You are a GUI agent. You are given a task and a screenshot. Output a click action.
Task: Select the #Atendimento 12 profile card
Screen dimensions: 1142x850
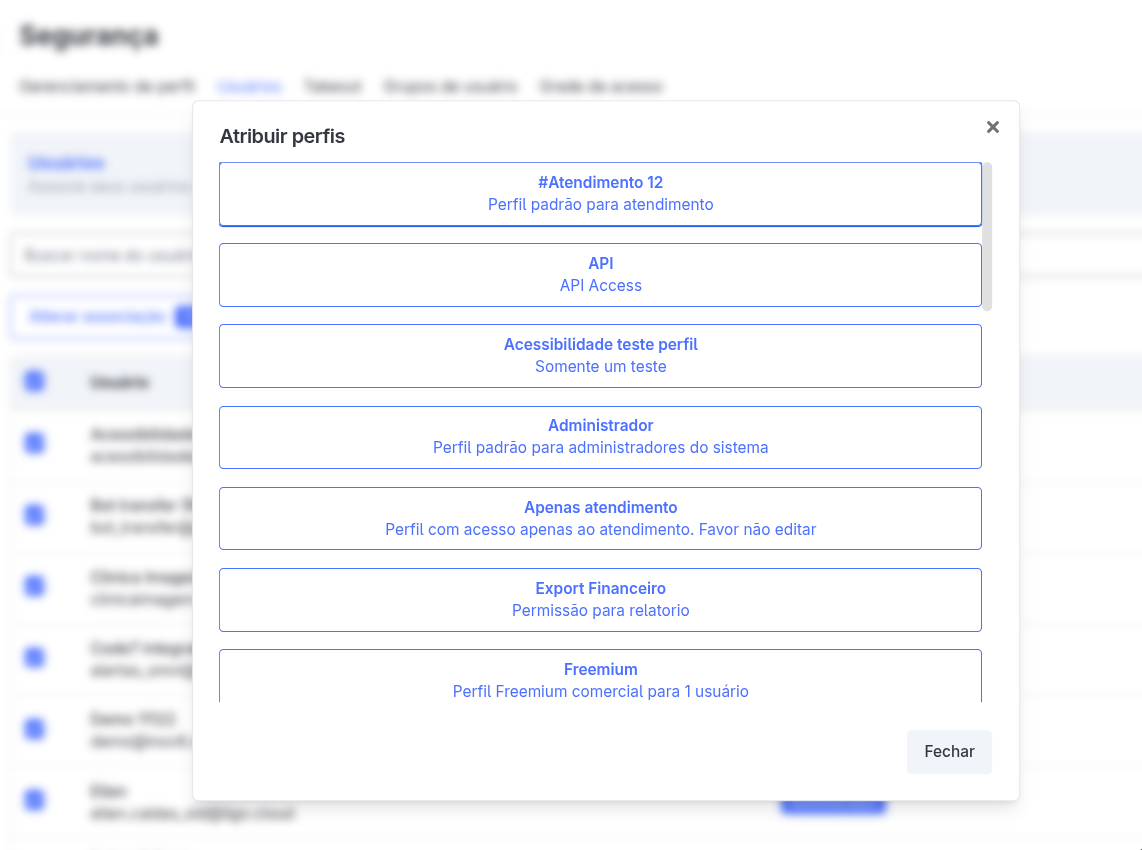600,193
